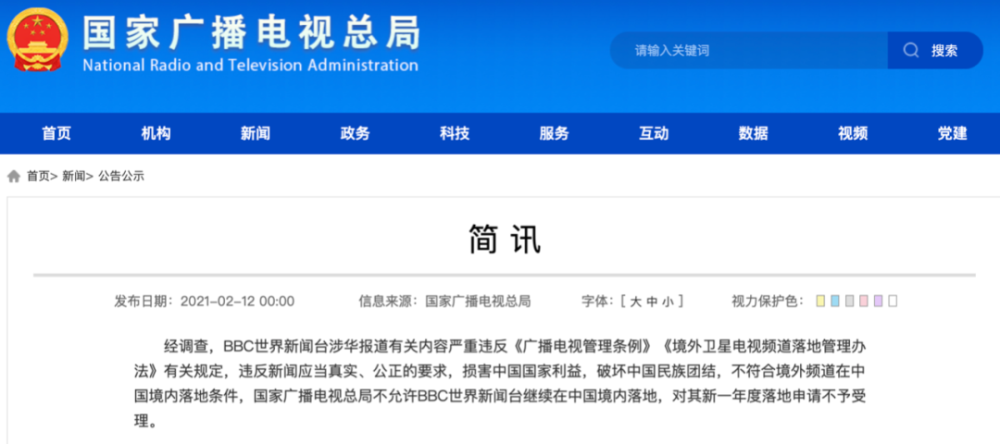Click the 公告公示 breadcrumb link
The width and height of the screenshot is (1000, 444).
[x=121, y=177]
